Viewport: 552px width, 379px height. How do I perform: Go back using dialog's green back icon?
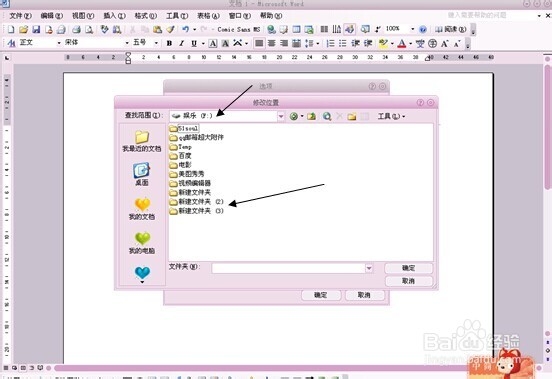click(293, 116)
